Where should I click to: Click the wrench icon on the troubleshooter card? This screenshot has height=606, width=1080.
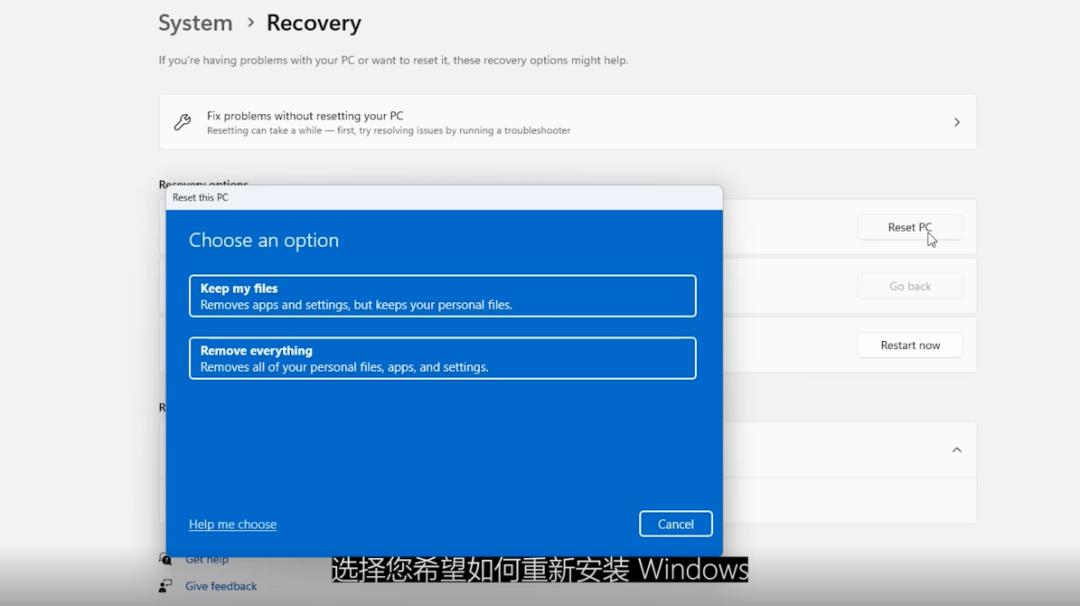pos(181,121)
